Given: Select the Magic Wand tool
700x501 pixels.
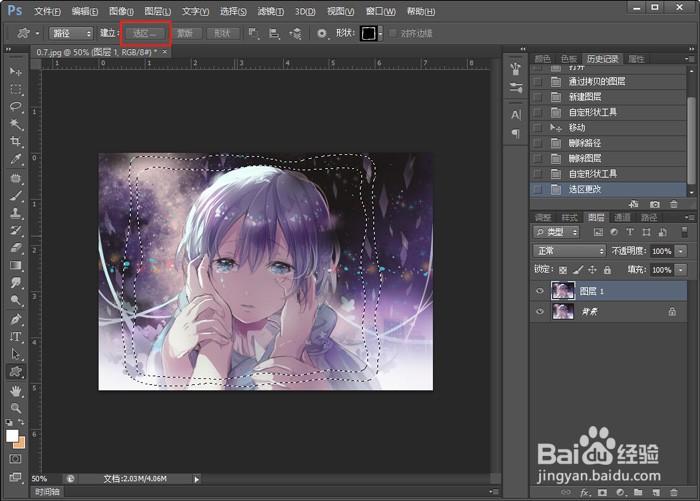Looking at the screenshot, I should coord(16,124).
